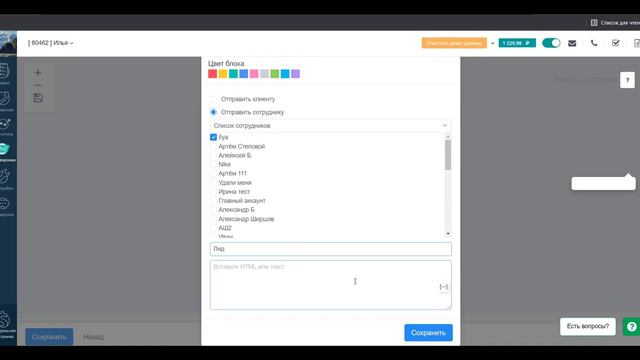Uncheck the Ilya employee checkbox
Screen dimensions: 640x360
tap(213, 137)
